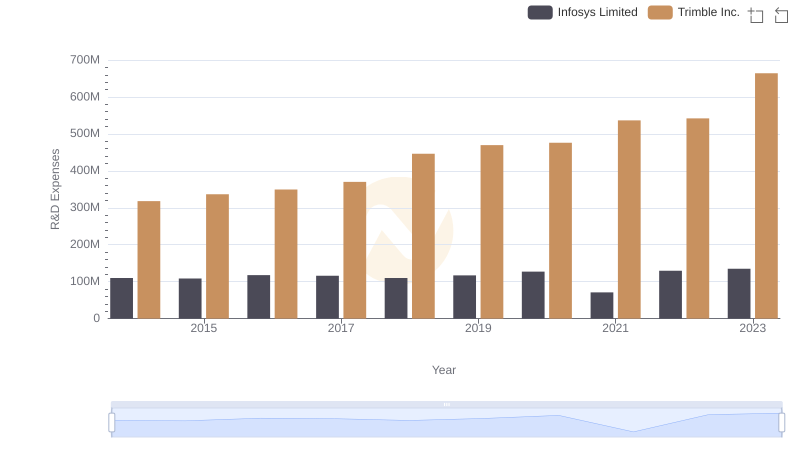Click the Infosys bar for 2021
The width and height of the screenshot is (800, 461).
click(602, 305)
